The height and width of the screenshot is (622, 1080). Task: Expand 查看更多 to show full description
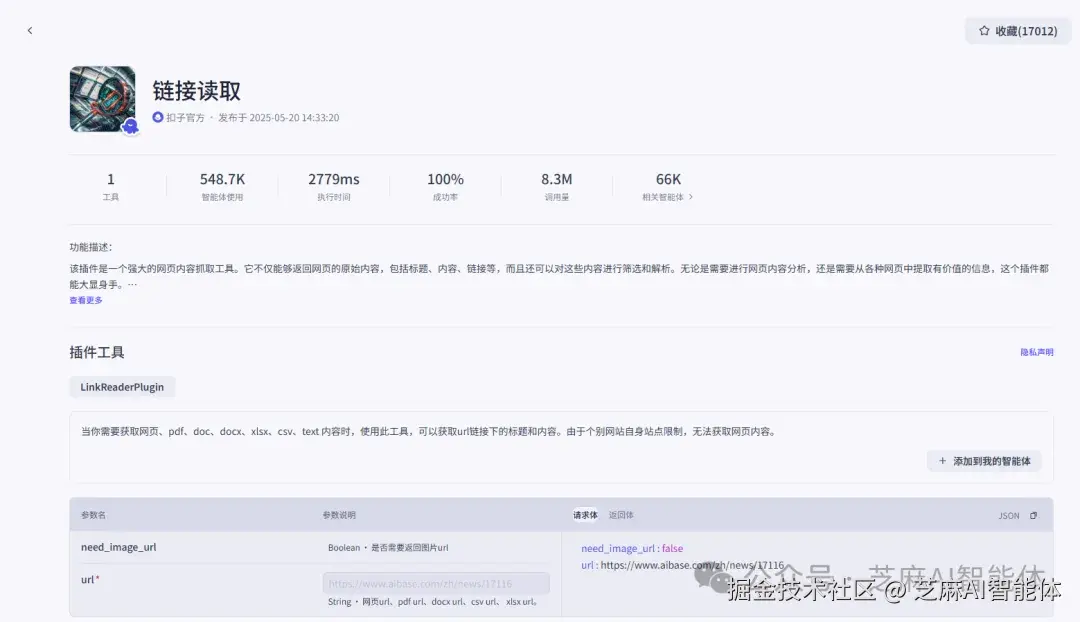click(86, 299)
